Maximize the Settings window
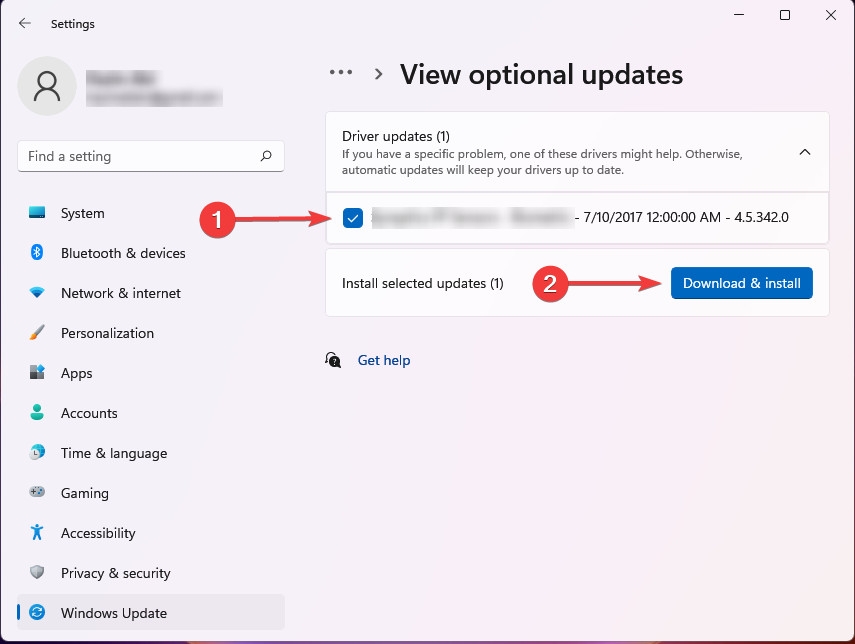 785,15
